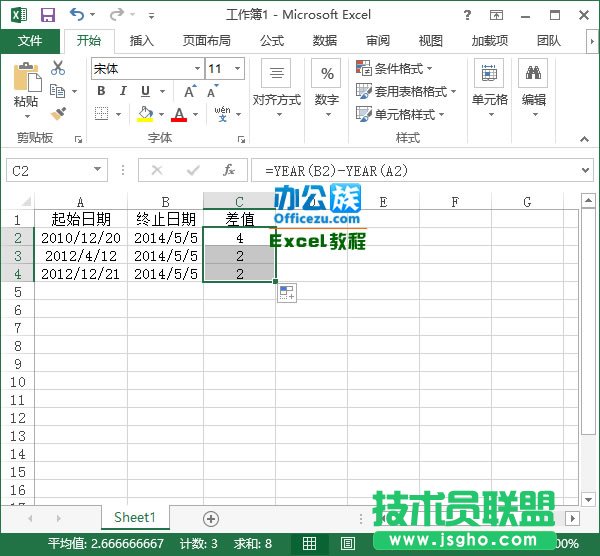Image resolution: width=600 pixels, height=556 pixels.
Task: Click the cell borders icon
Action: coord(101,114)
